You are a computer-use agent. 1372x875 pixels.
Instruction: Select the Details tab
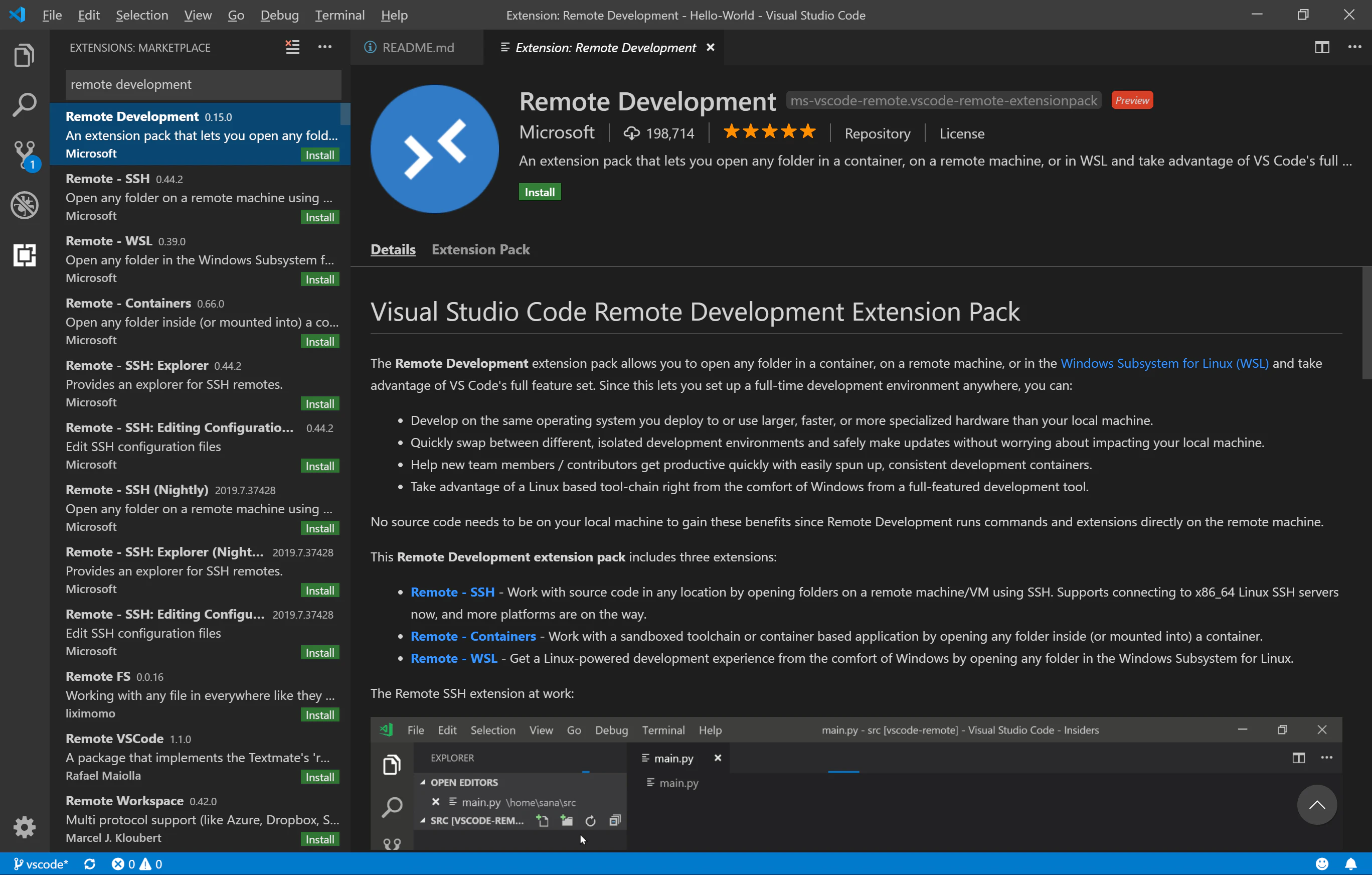393,249
